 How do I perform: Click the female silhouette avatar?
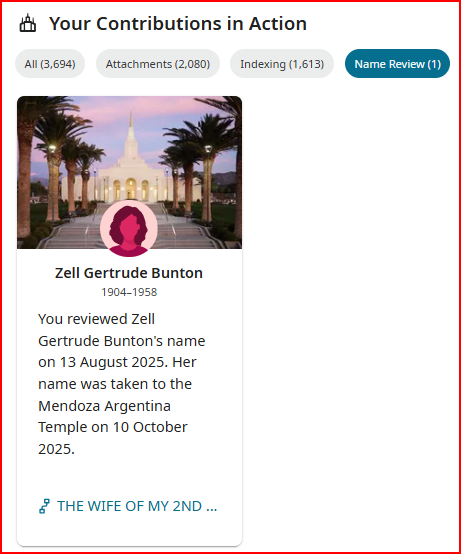point(129,229)
